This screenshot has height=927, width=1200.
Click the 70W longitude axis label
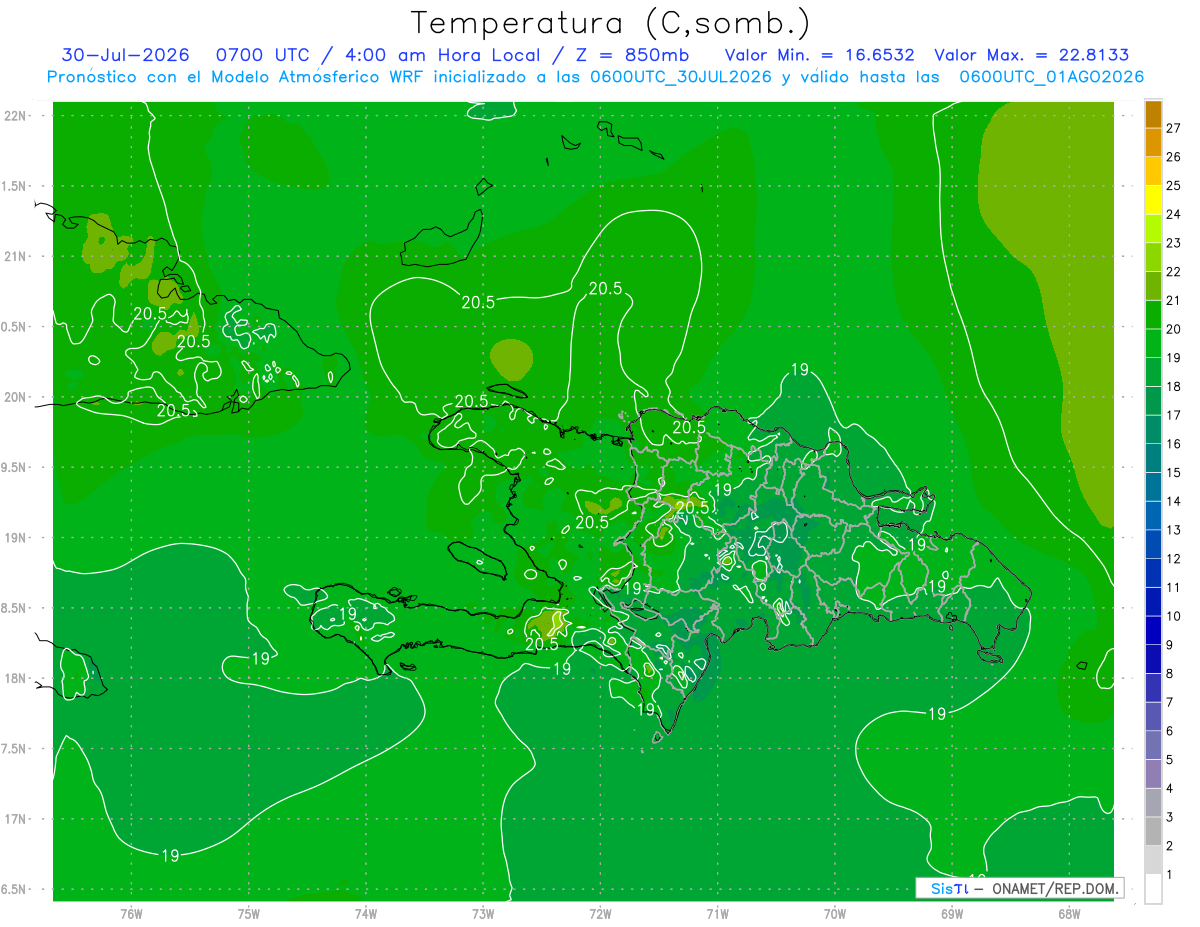click(x=835, y=913)
